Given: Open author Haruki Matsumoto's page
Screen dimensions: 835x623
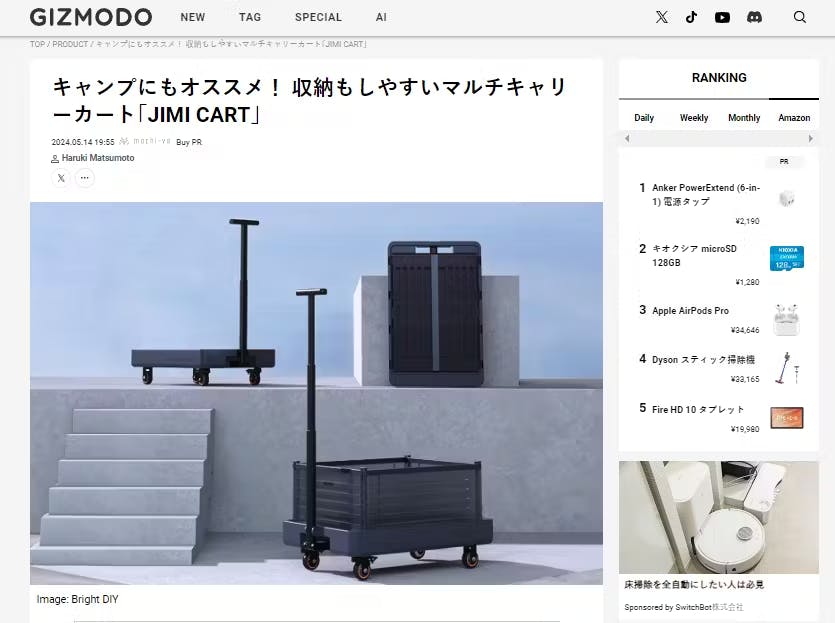Looking at the screenshot, I should [98, 158].
